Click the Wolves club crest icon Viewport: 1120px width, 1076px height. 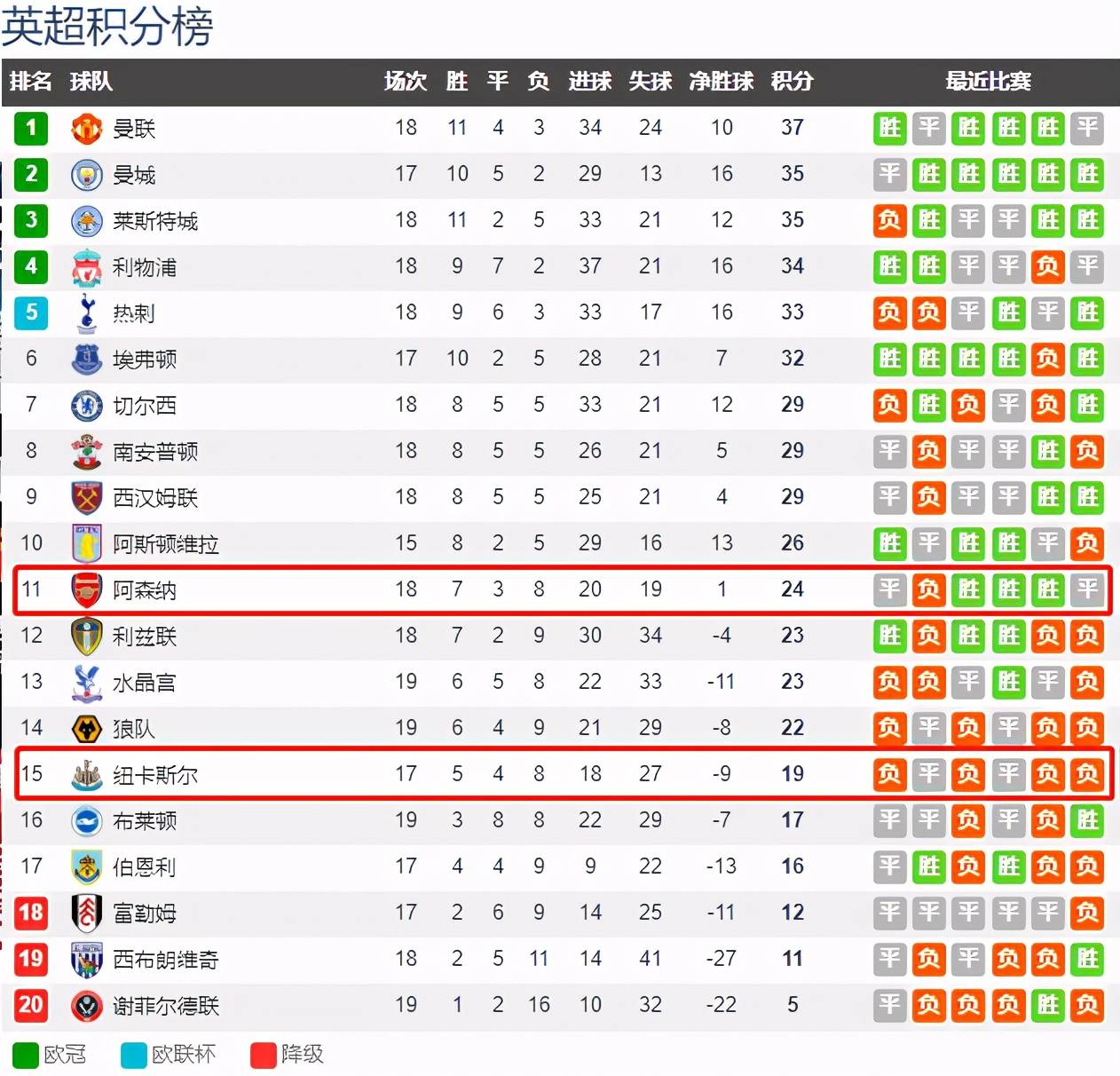86,728
